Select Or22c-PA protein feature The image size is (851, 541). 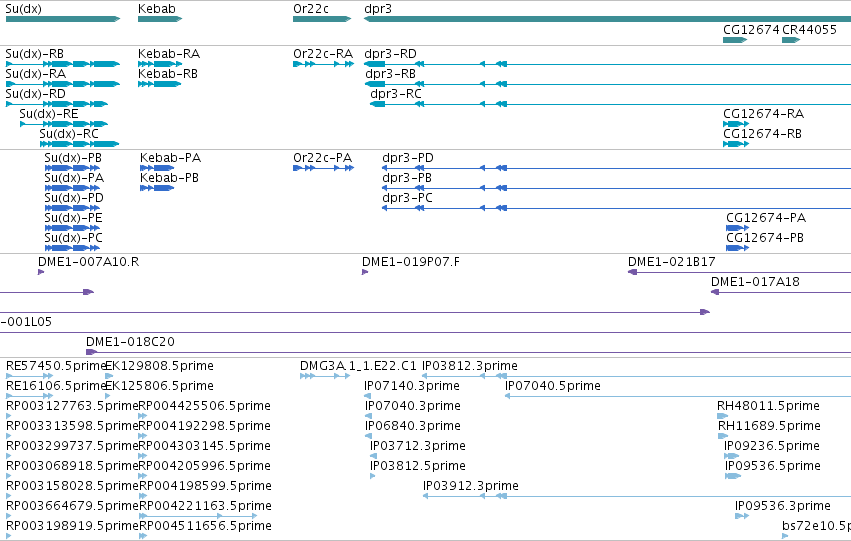pos(323,168)
